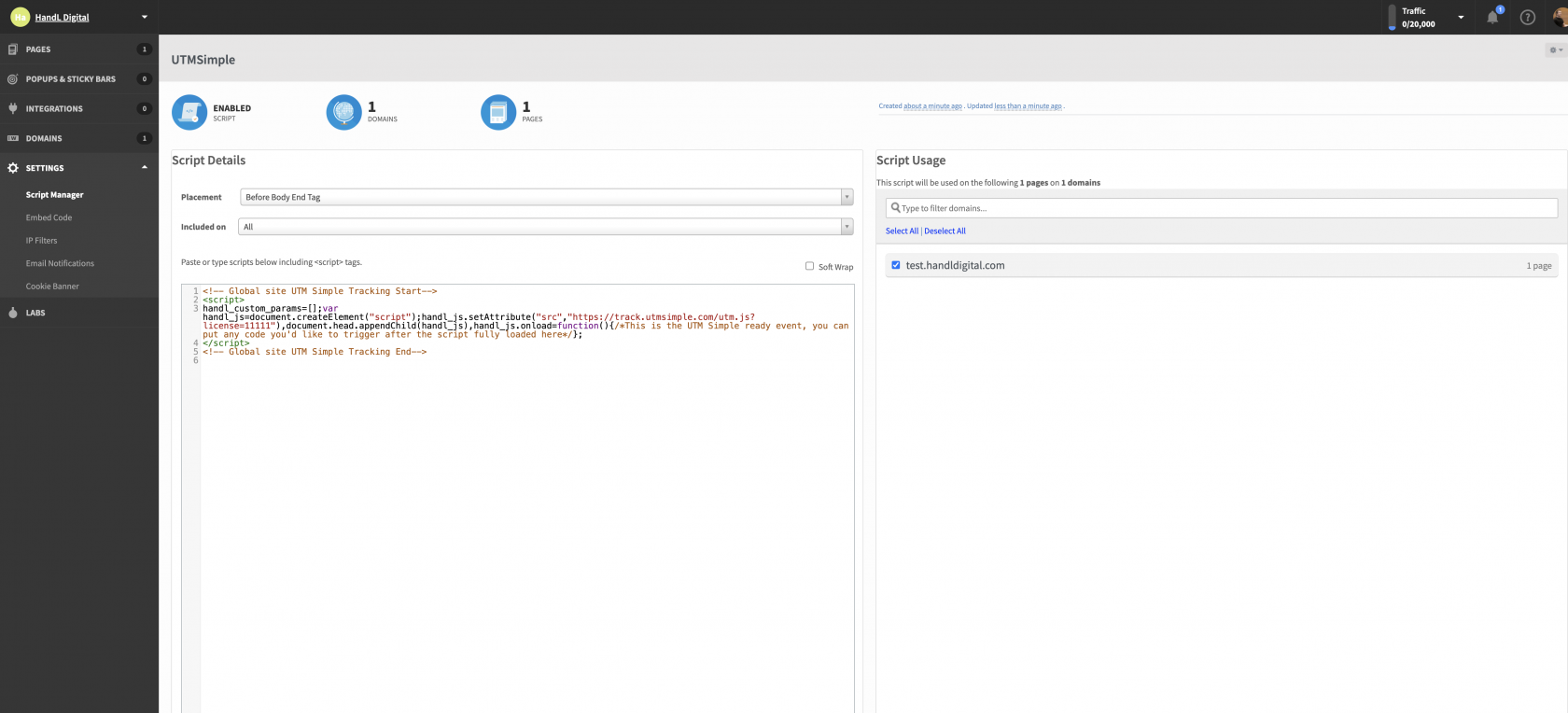Click the notifications bell icon

click(x=1492, y=17)
